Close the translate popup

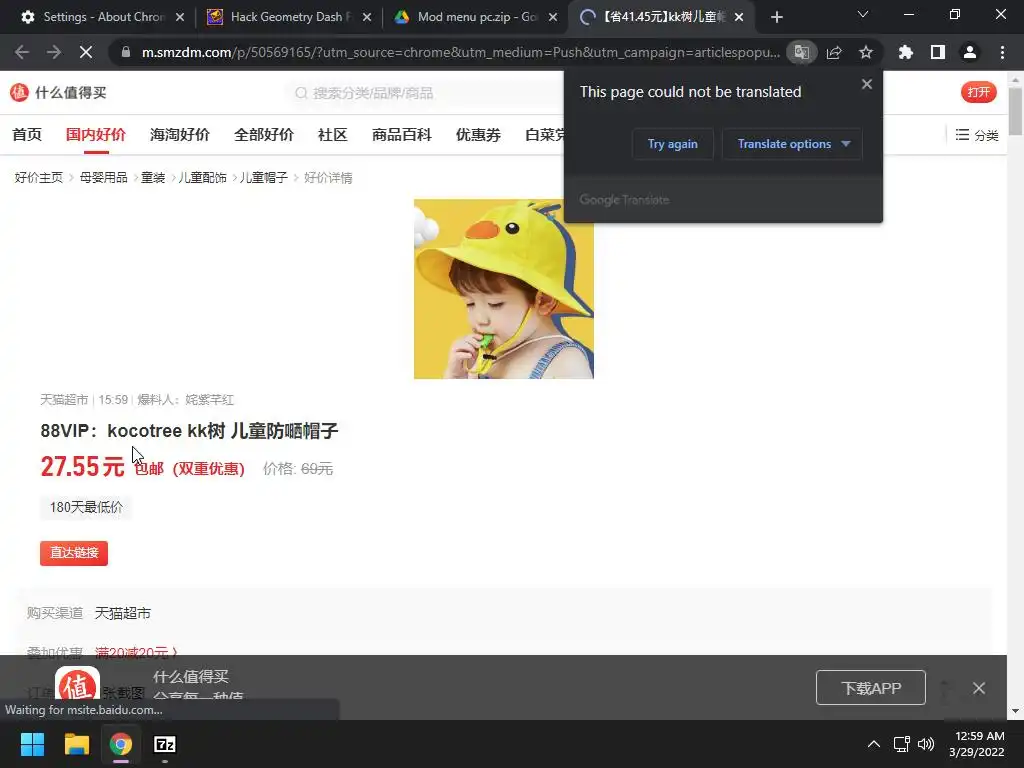point(867,84)
